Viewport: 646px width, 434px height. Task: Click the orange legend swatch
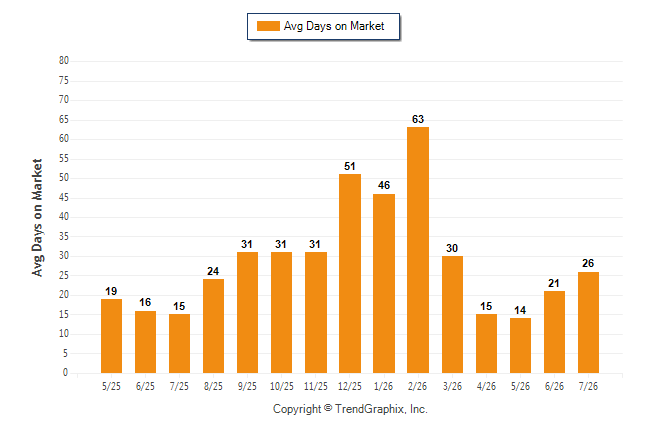coord(268,26)
